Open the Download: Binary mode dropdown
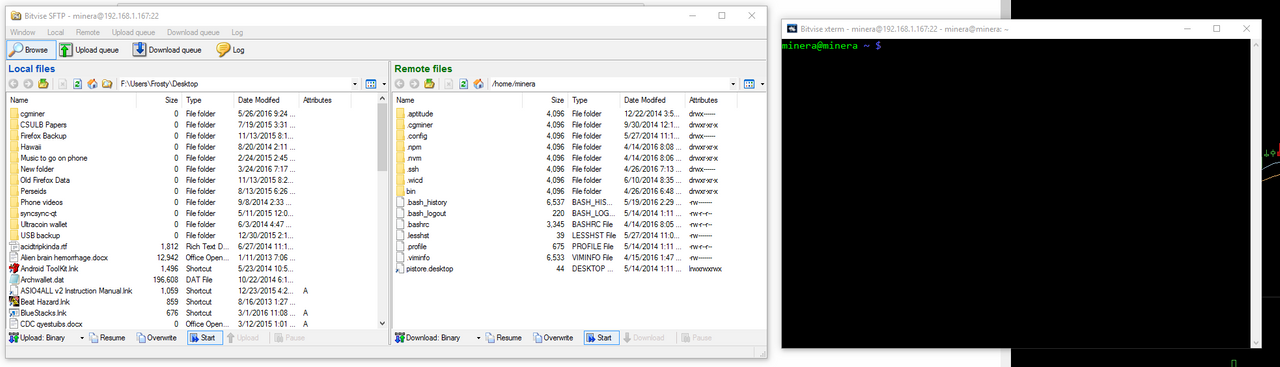The width and height of the screenshot is (1280, 367). coord(437,338)
